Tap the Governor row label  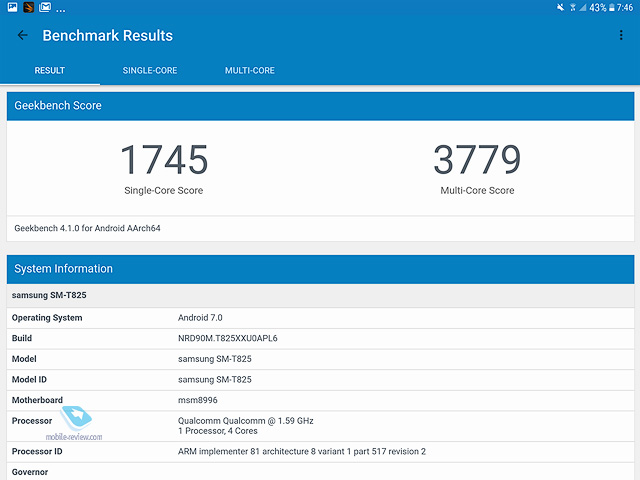point(30,472)
